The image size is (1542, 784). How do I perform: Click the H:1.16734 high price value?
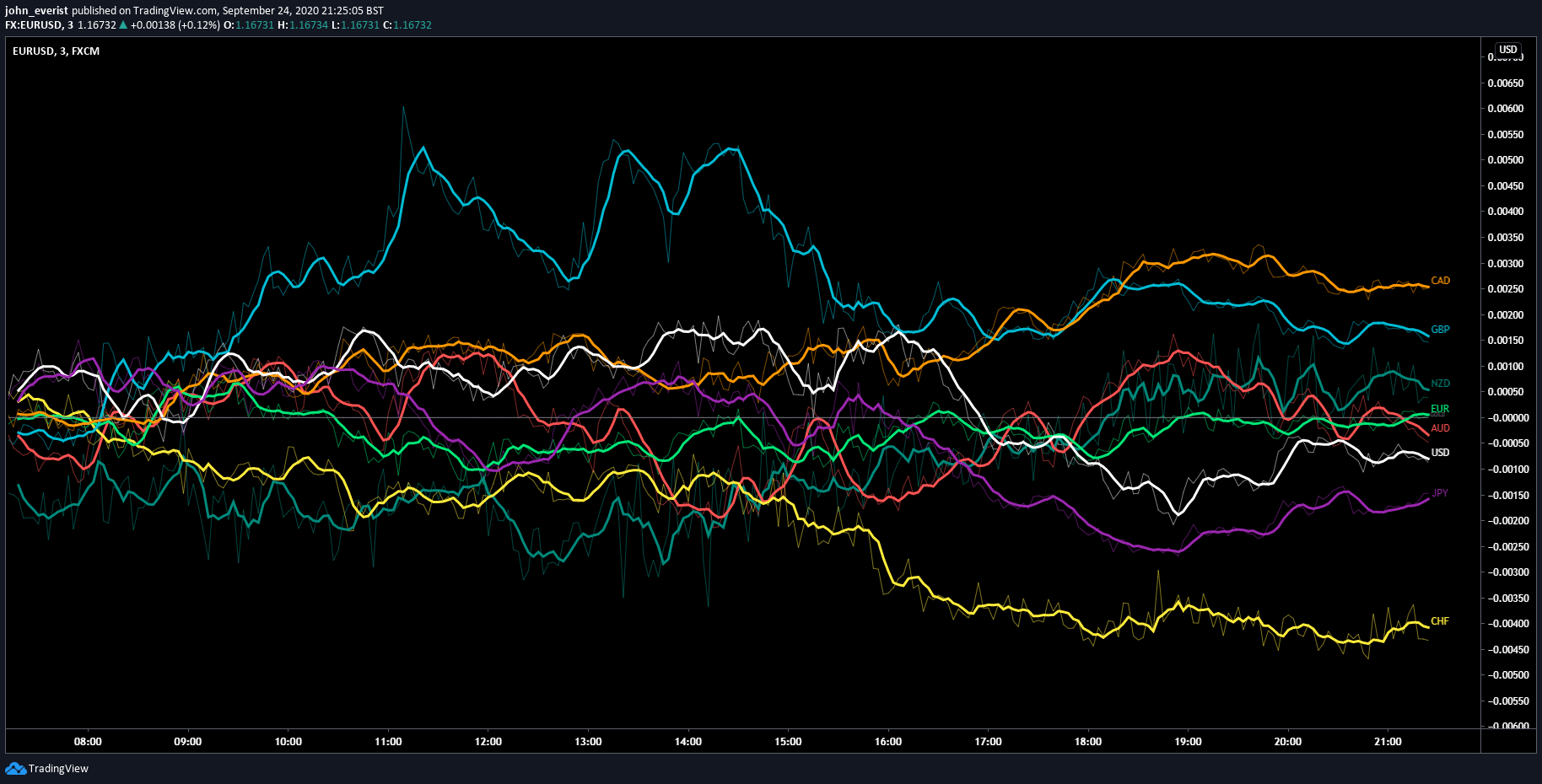(x=303, y=25)
